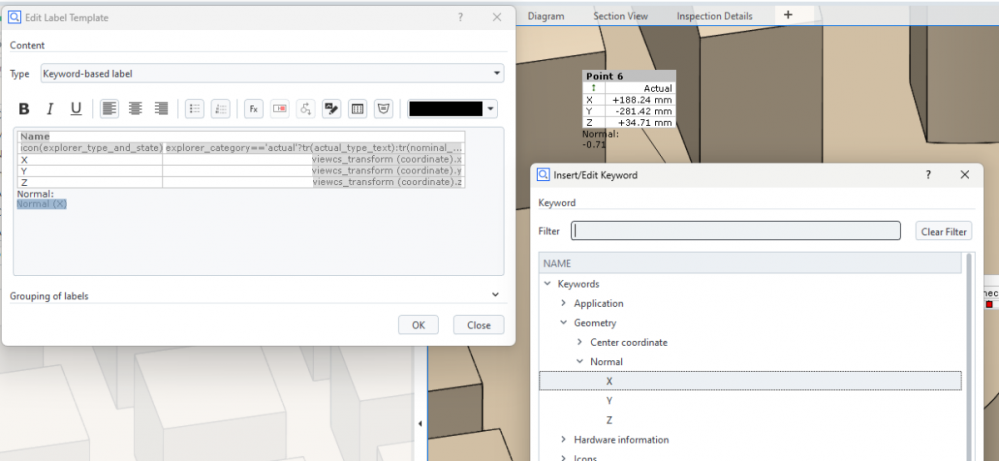Click Close in Edit Label Template
This screenshot has width=999, height=461.
478,325
